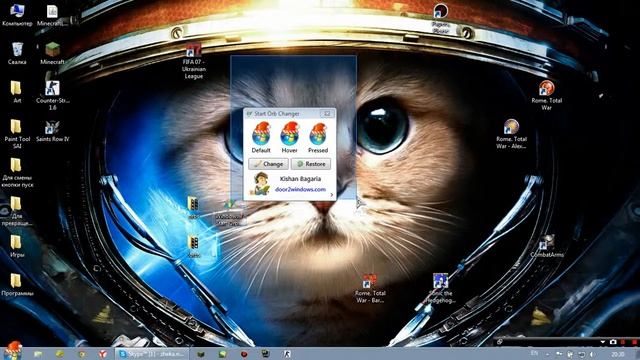Select the Paint Tool SAI folder
The height and width of the screenshot is (360, 640).
(x=17, y=133)
